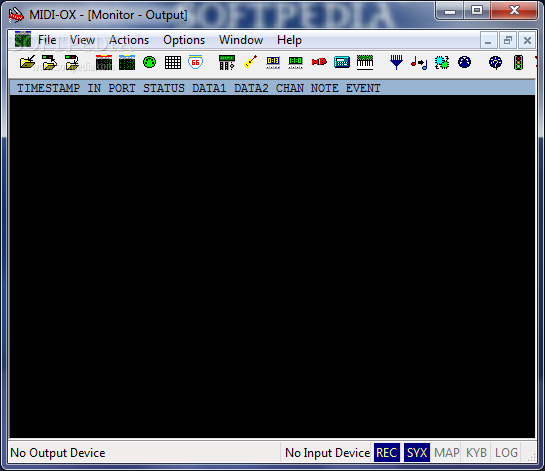The width and height of the screenshot is (545, 471).
Task: Click the No Input Device status text
Action: point(327,453)
